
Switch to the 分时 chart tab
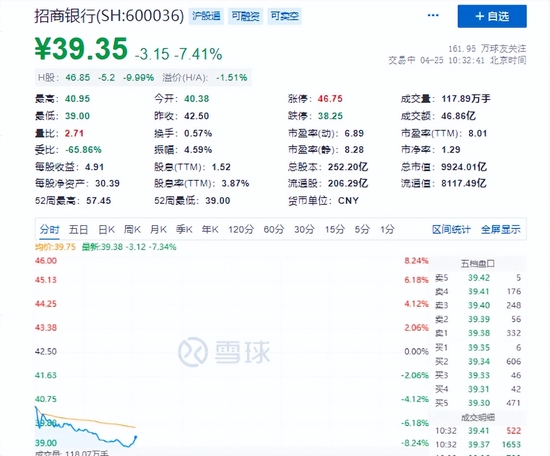(49, 230)
